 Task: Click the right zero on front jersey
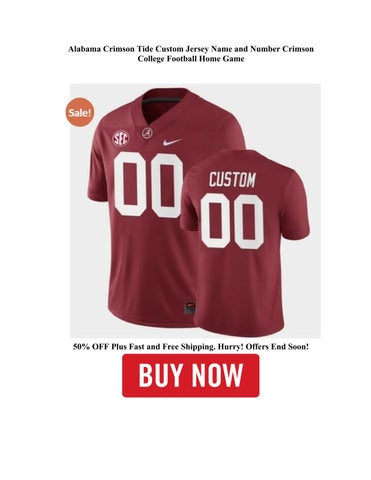[x=166, y=185]
